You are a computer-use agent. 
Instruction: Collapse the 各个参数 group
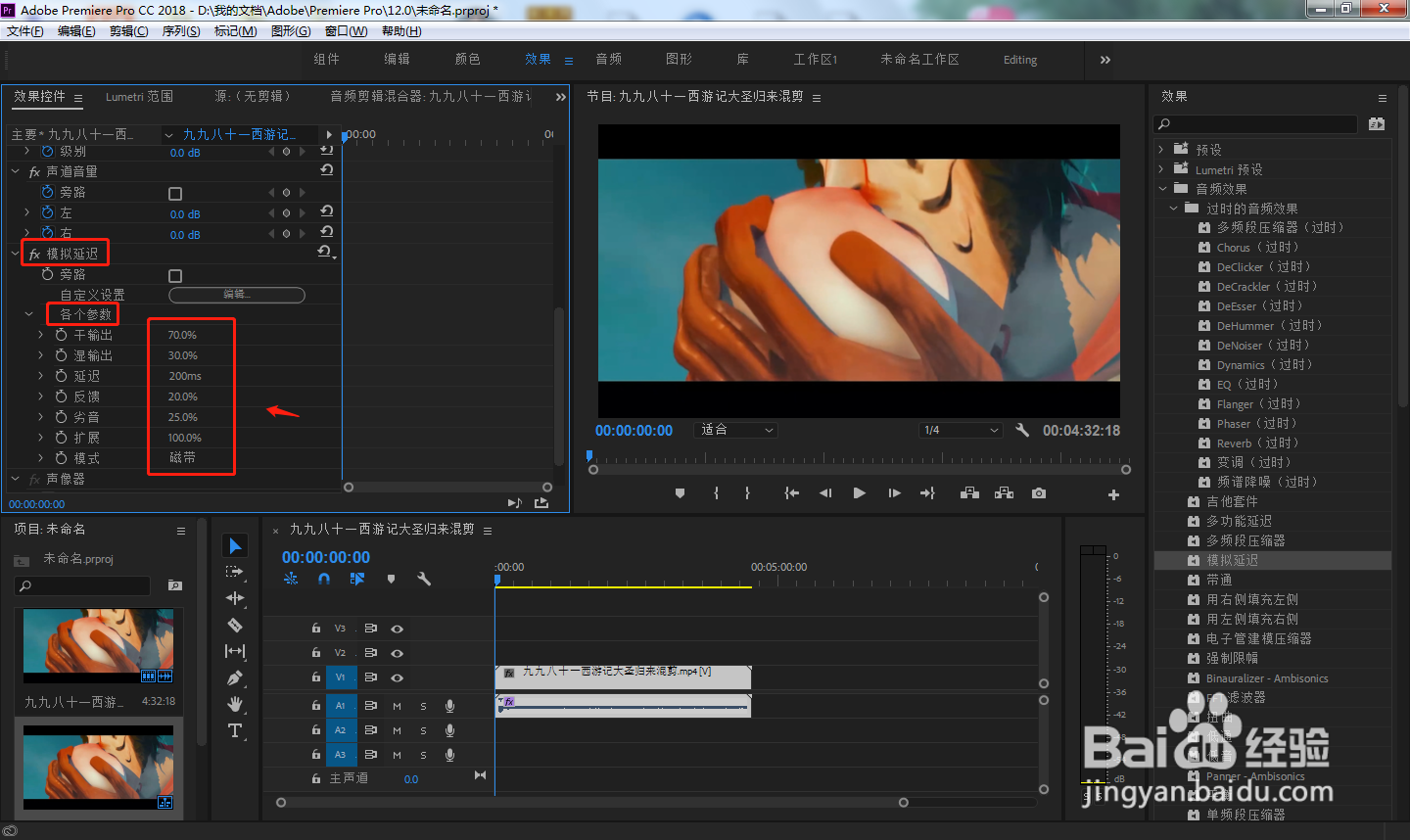(28, 314)
